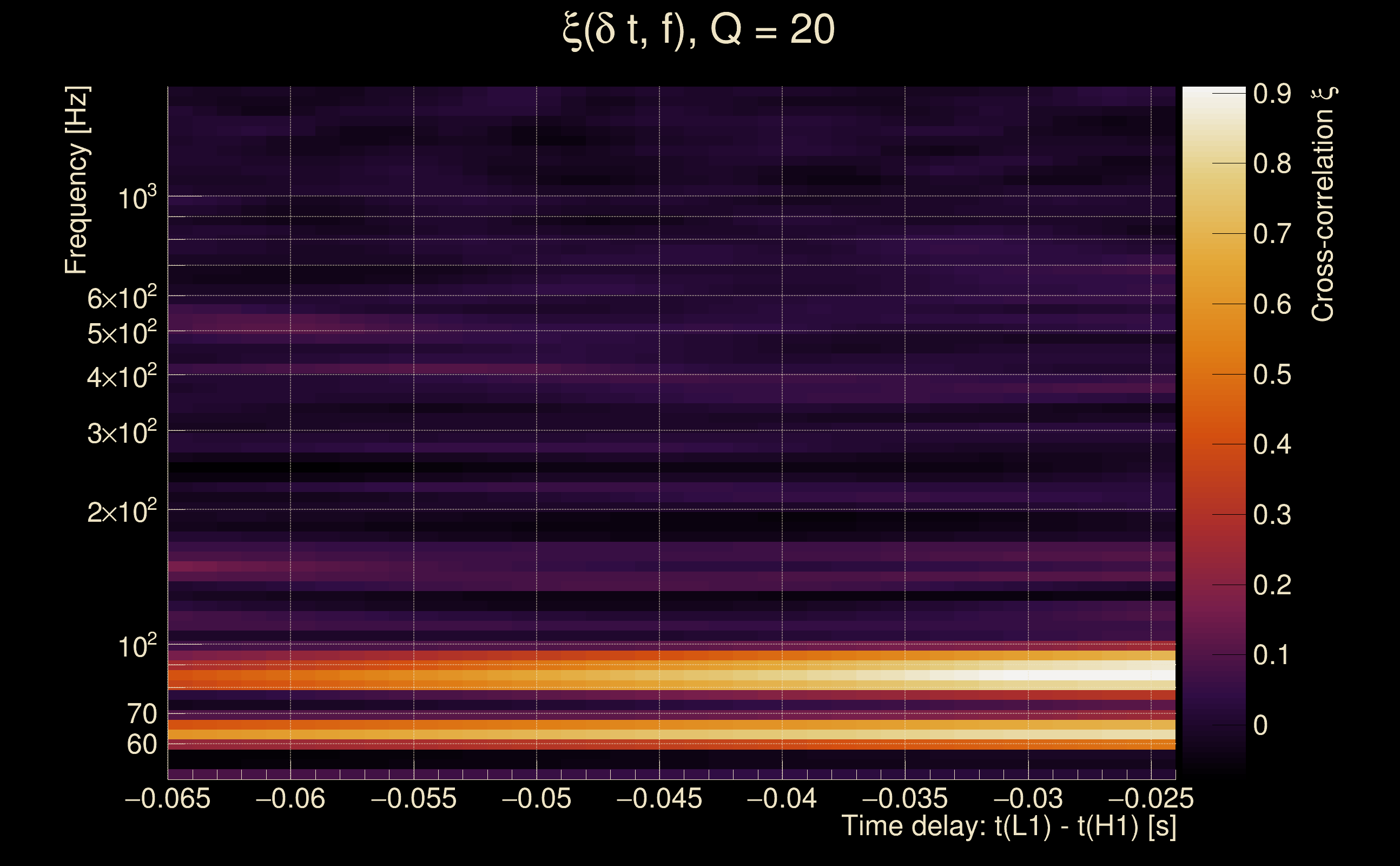Click the 0.5 colorbar tick label
This screenshot has height=866, width=1400.
pyautogui.click(x=1272, y=375)
